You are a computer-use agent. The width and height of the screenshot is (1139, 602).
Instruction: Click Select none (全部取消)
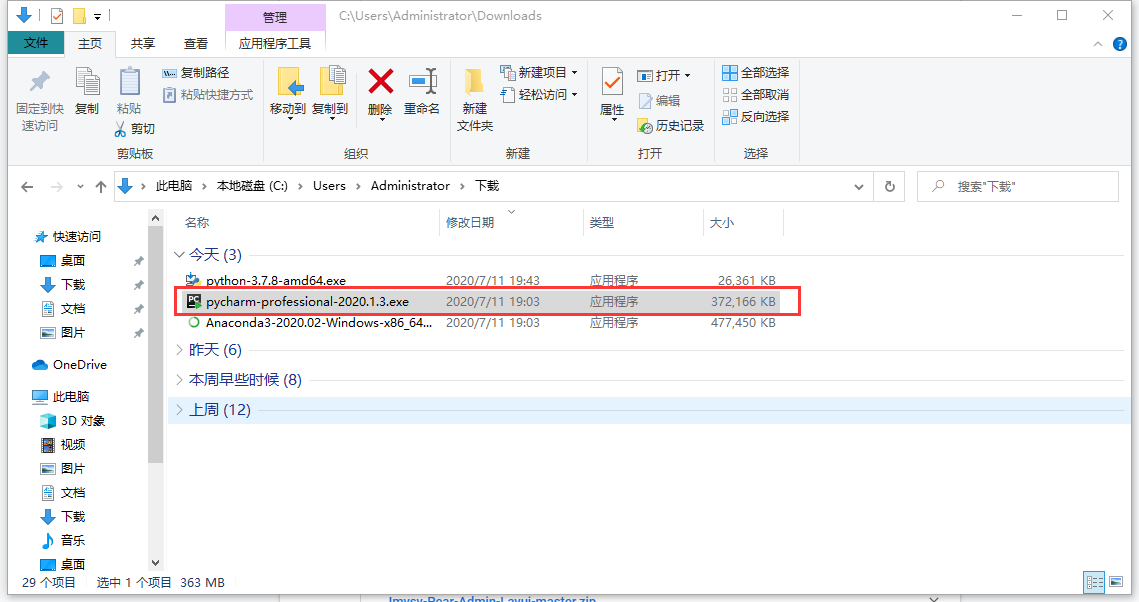[755, 94]
